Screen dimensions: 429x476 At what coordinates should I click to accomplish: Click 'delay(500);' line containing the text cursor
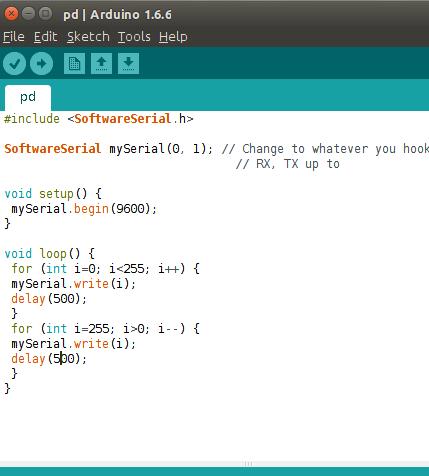point(49,359)
